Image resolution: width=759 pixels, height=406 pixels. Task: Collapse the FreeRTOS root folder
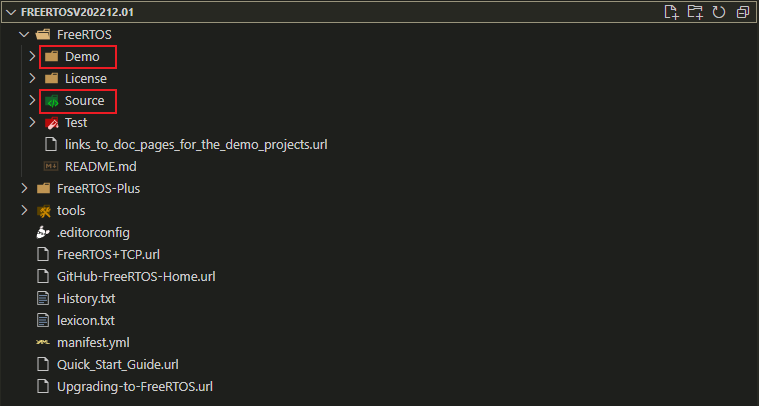(x=24, y=35)
